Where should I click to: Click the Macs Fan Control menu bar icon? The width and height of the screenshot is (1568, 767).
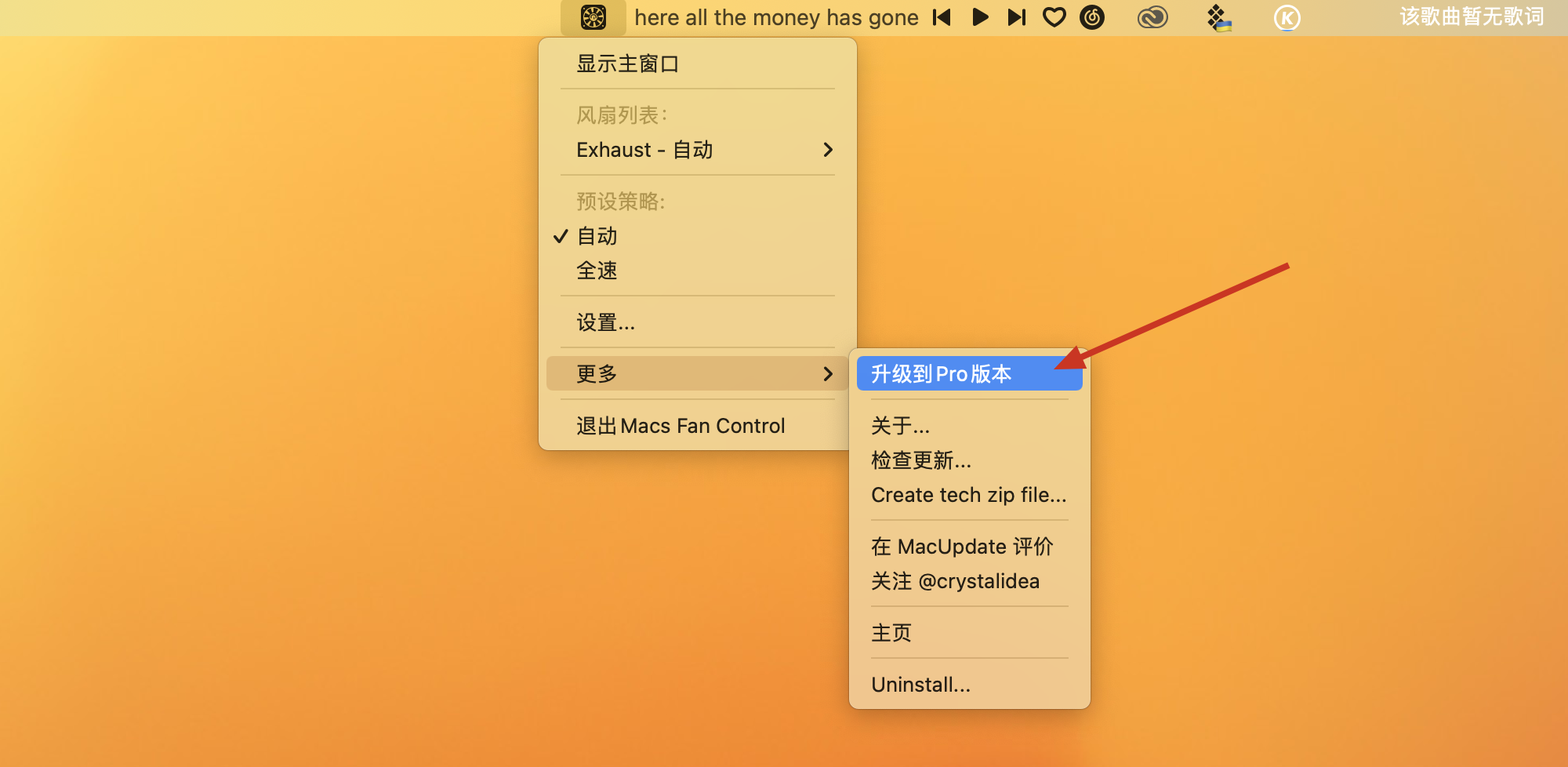(x=593, y=17)
